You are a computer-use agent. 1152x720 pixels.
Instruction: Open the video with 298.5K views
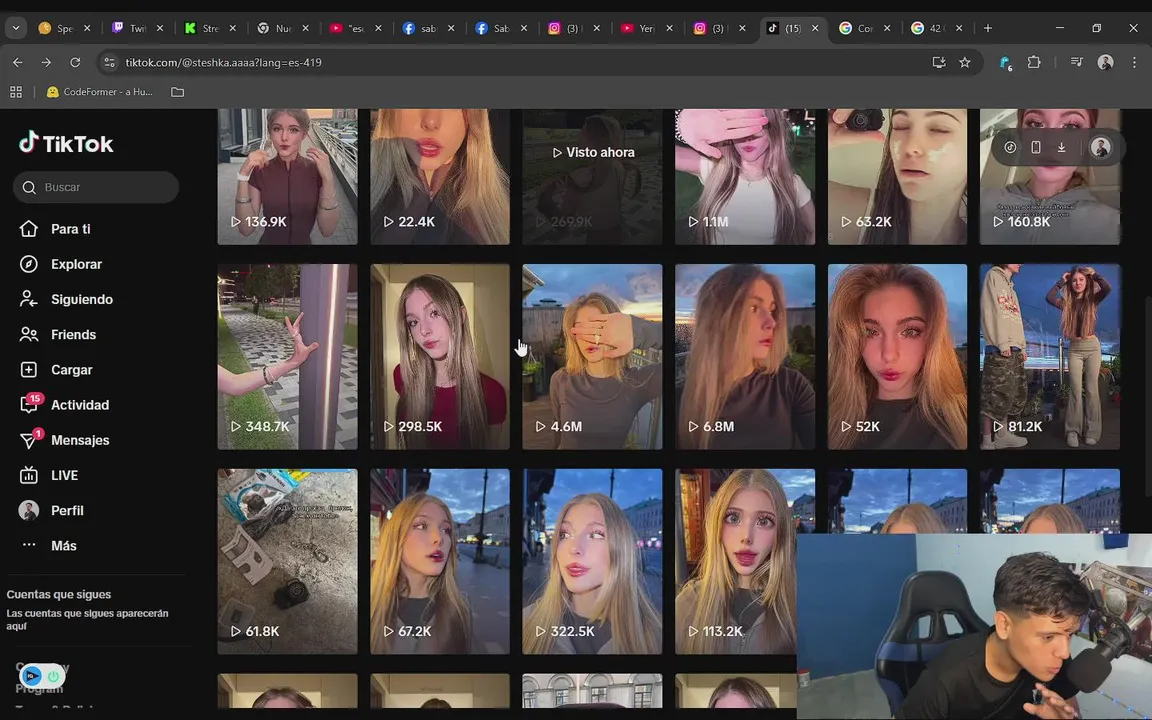click(440, 356)
